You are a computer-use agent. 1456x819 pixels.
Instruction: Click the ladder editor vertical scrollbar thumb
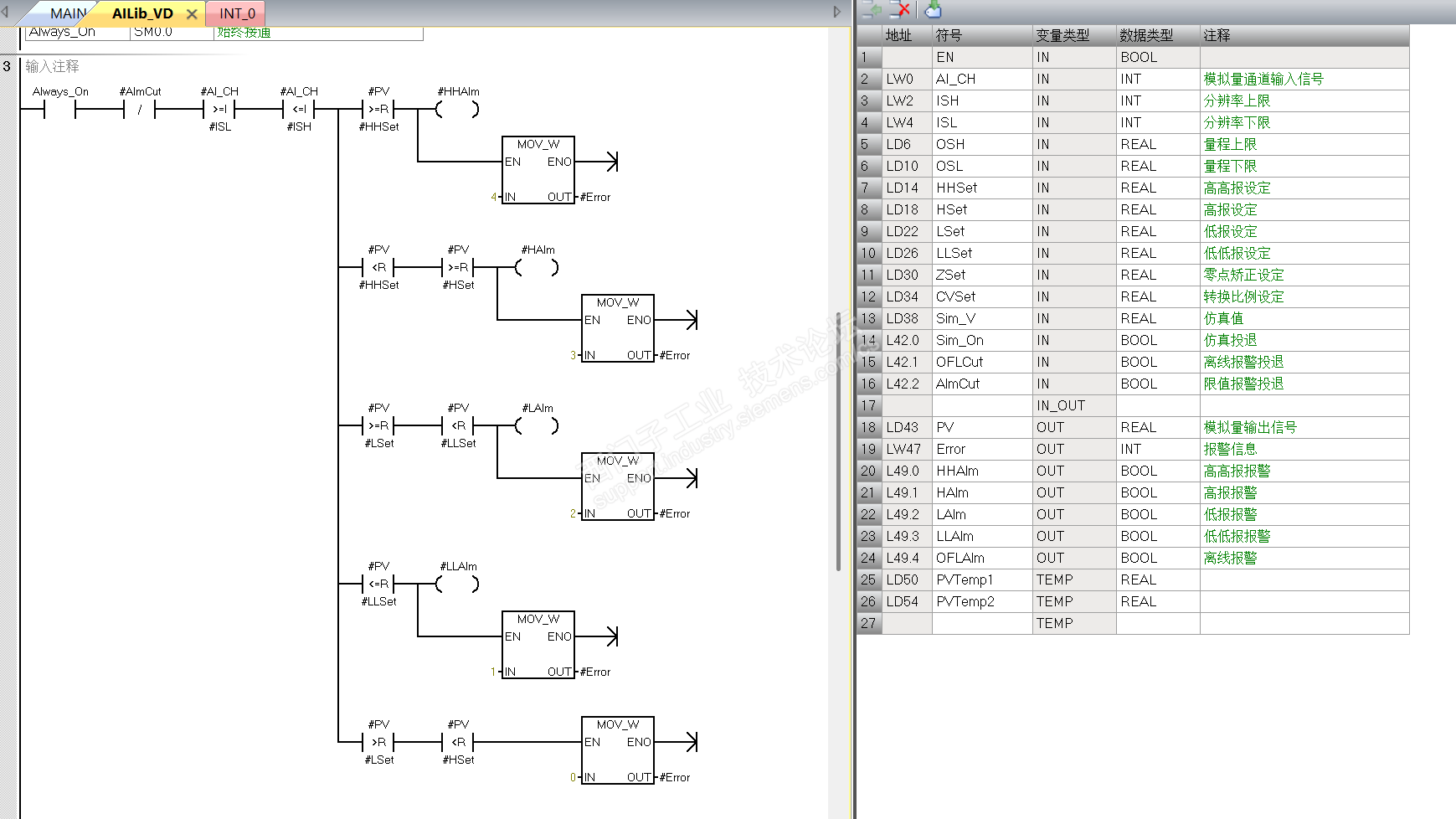[x=838, y=441]
